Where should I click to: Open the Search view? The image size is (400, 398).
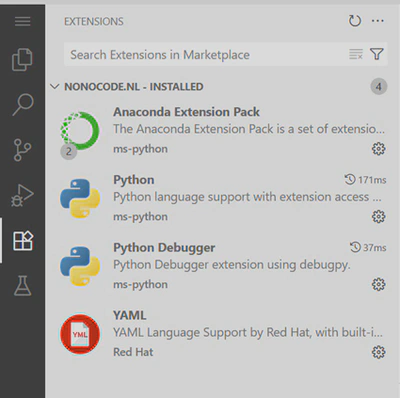[23, 104]
